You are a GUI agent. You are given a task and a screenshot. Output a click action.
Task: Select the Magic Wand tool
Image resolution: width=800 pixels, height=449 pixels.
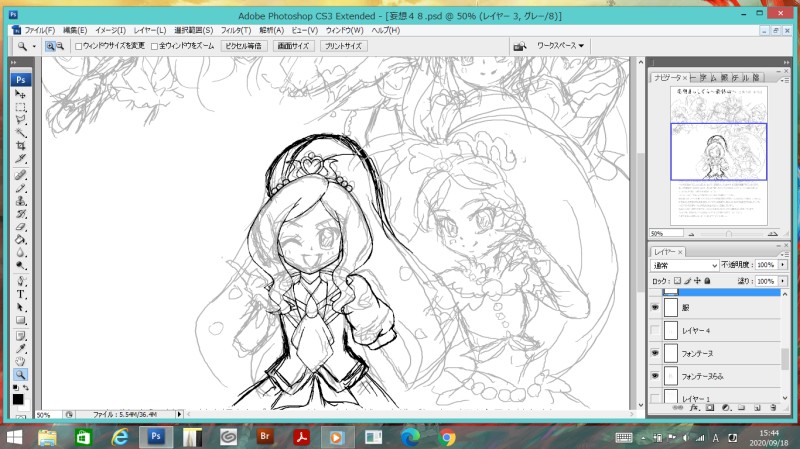20,133
